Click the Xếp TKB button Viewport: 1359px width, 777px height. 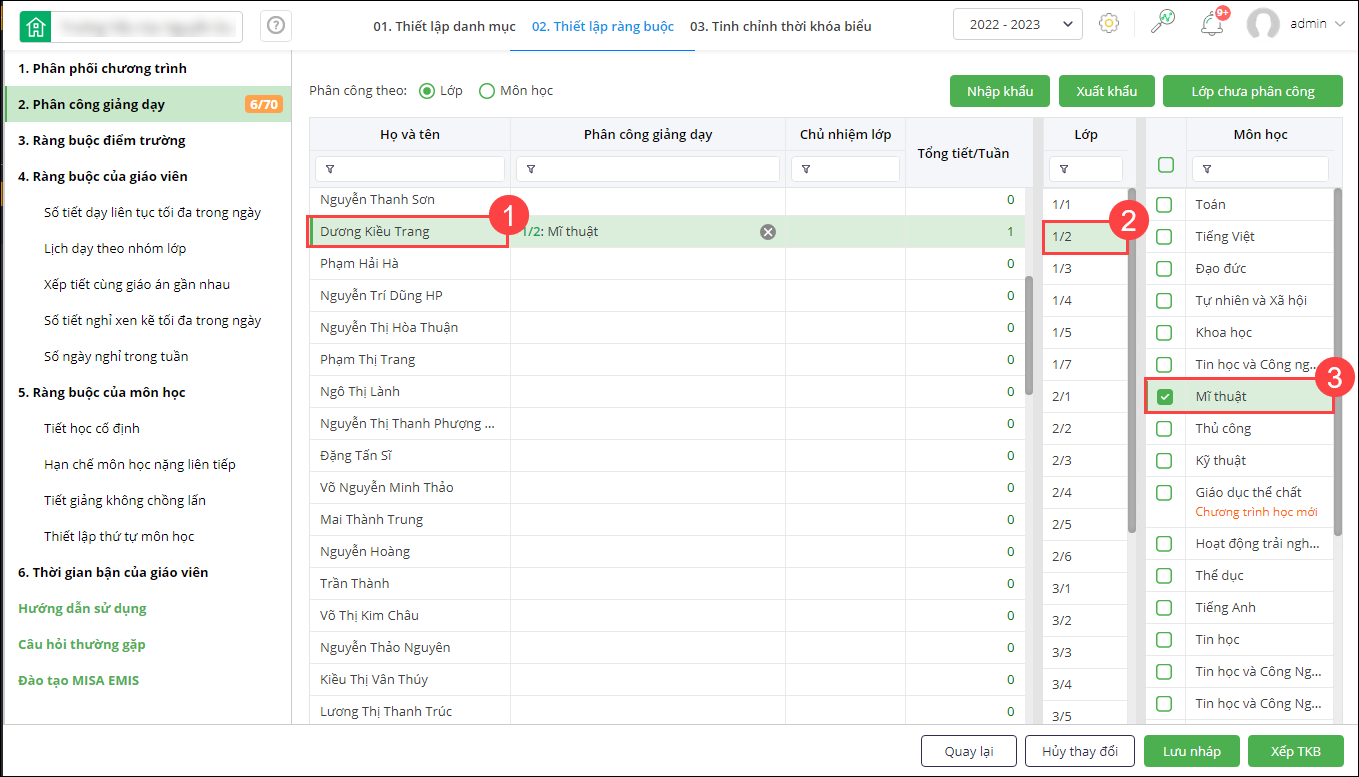1296,751
